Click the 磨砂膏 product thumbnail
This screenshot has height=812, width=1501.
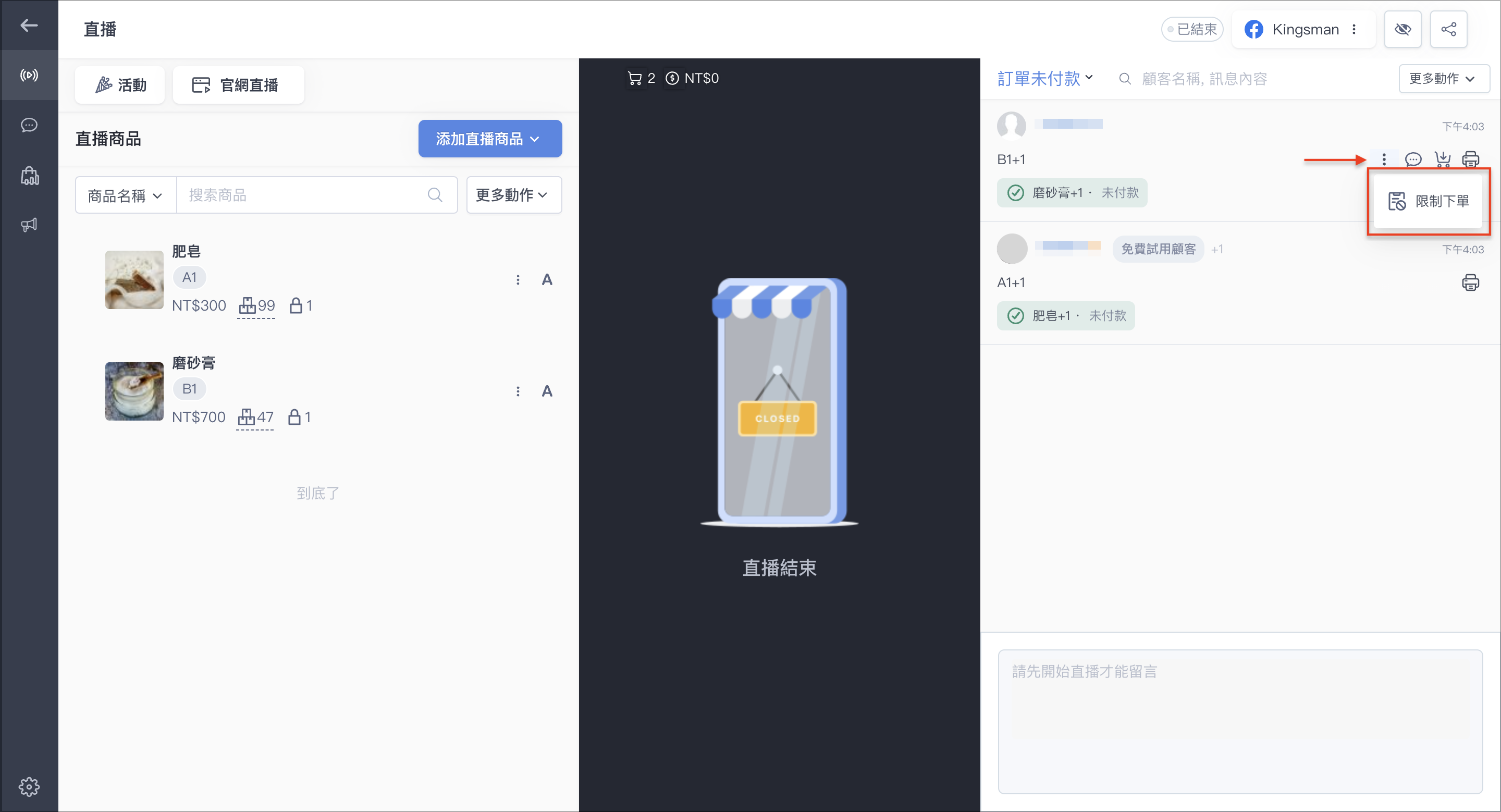coord(134,391)
